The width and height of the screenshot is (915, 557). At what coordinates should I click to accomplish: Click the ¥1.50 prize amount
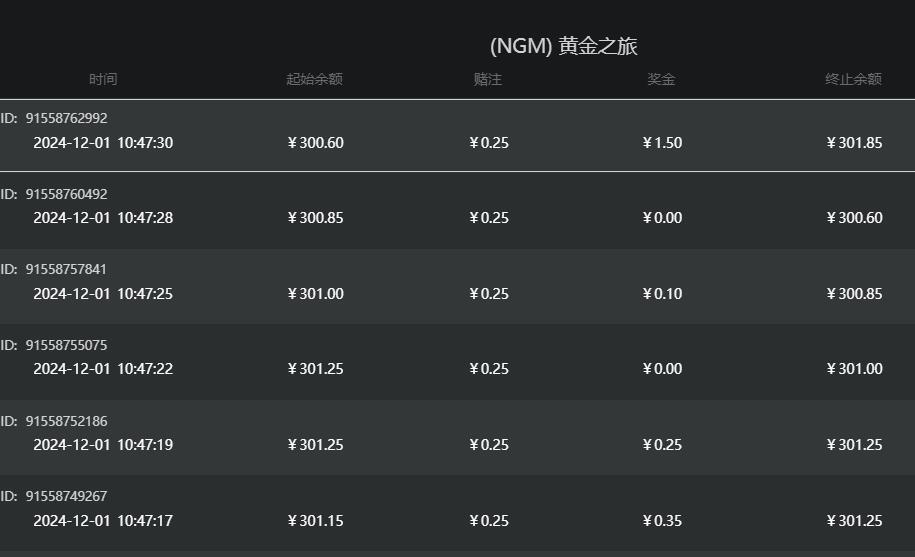coord(662,143)
